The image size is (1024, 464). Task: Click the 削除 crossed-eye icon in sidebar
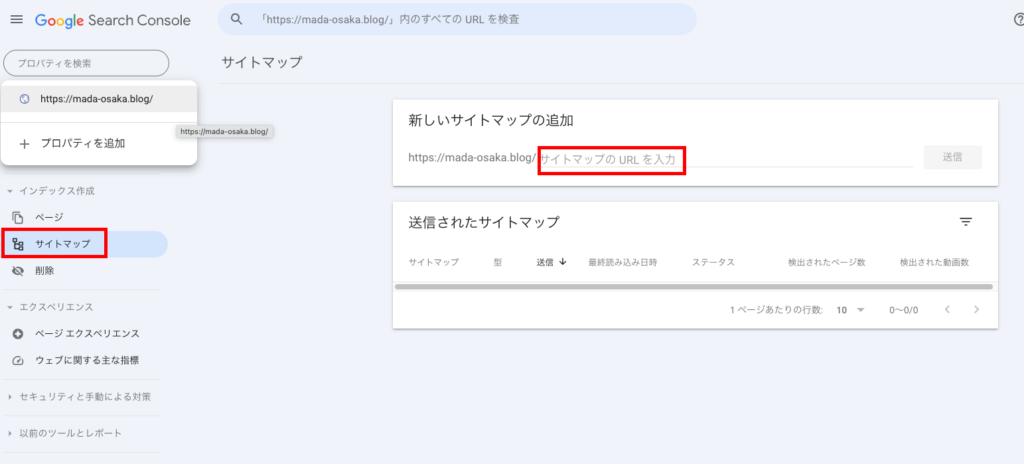18,271
